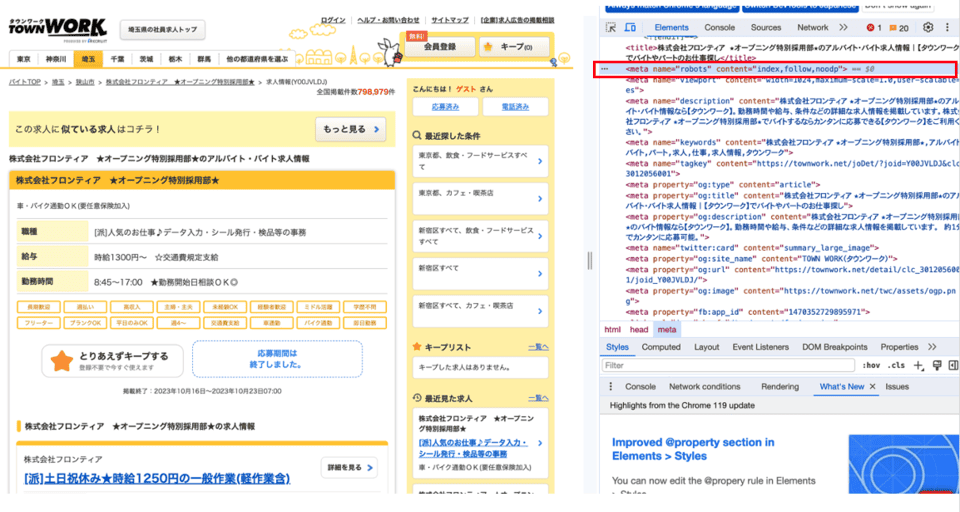Open the Sources panel tab
The image size is (960, 512).
point(766,28)
